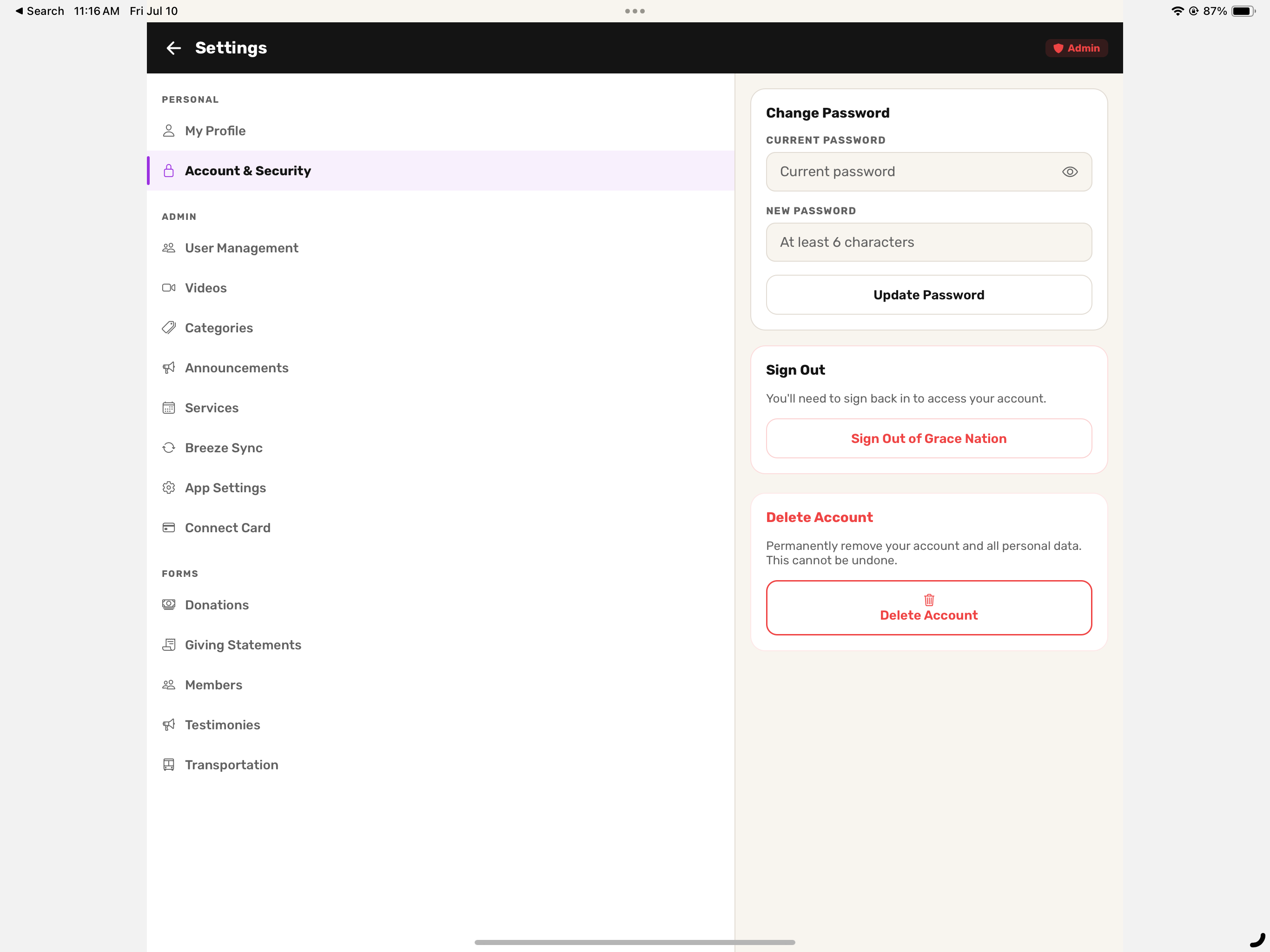The height and width of the screenshot is (952, 1270).
Task: Click Sign Out of Grace Nation
Action: coord(929,438)
